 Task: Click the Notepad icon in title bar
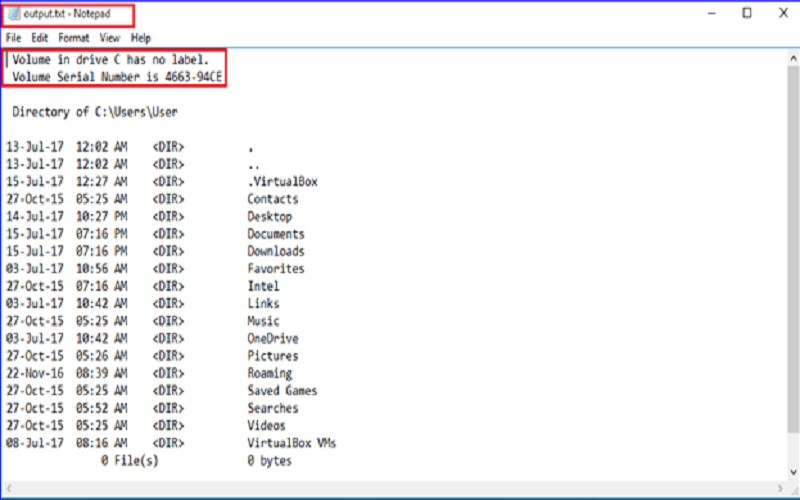pyautogui.click(x=14, y=14)
